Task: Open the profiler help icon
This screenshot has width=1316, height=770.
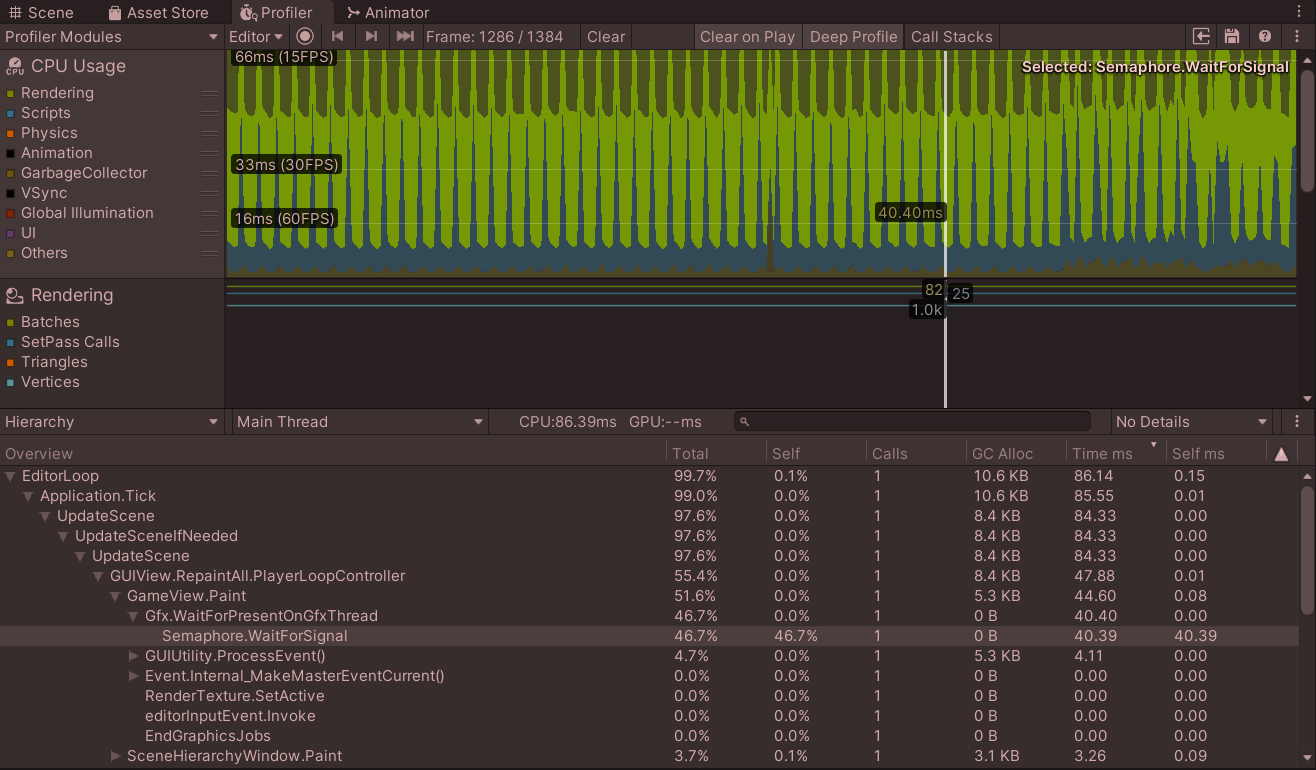Action: (x=1265, y=37)
